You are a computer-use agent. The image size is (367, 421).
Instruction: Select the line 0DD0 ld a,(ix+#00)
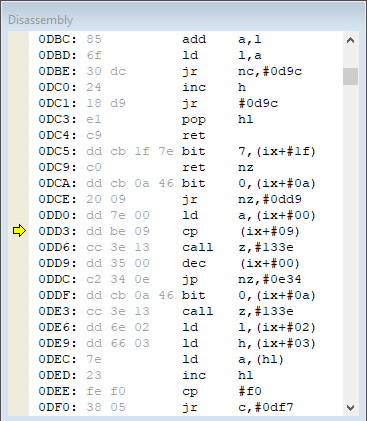point(186,215)
